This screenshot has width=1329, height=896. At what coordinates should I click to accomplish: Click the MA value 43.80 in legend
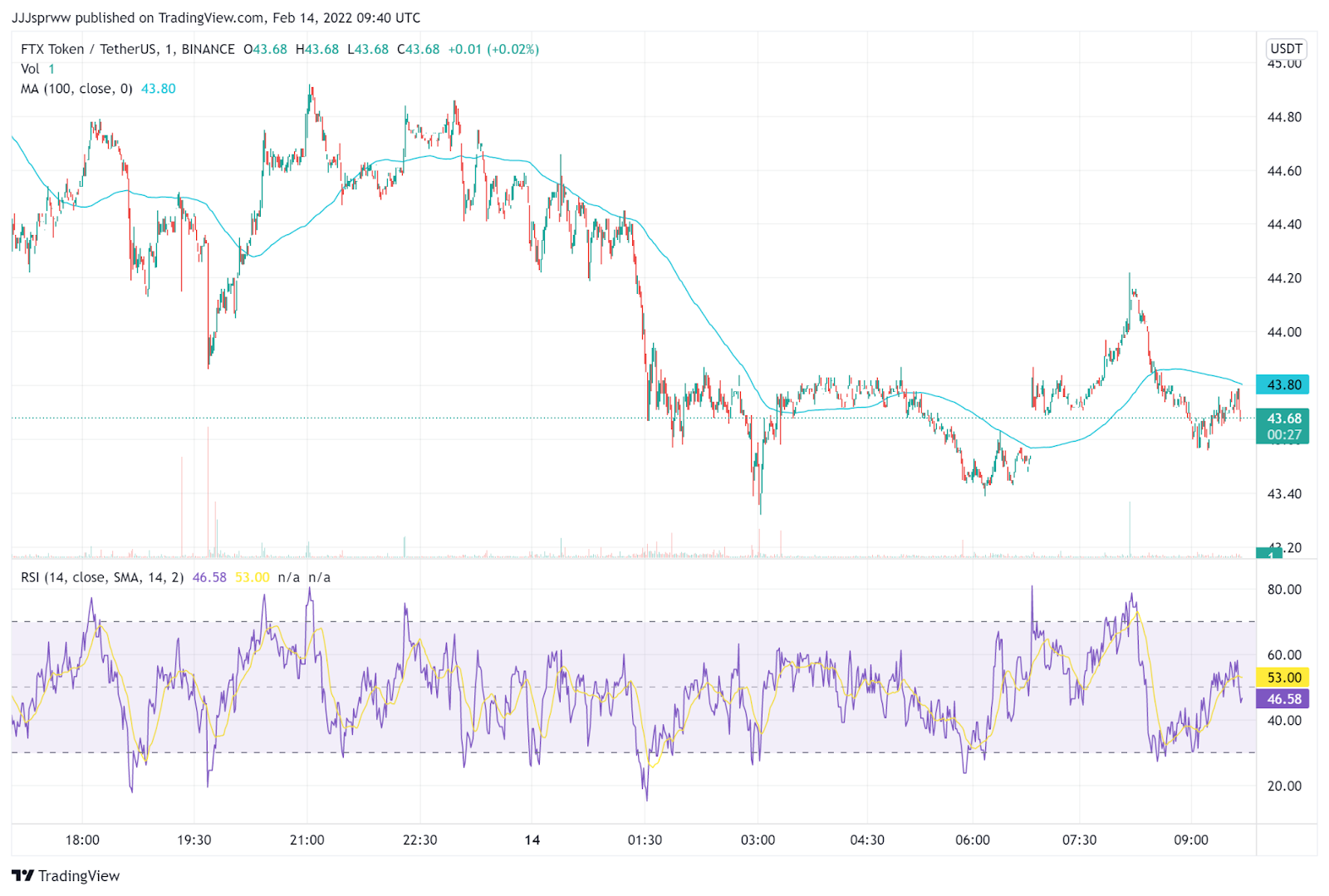[158, 89]
